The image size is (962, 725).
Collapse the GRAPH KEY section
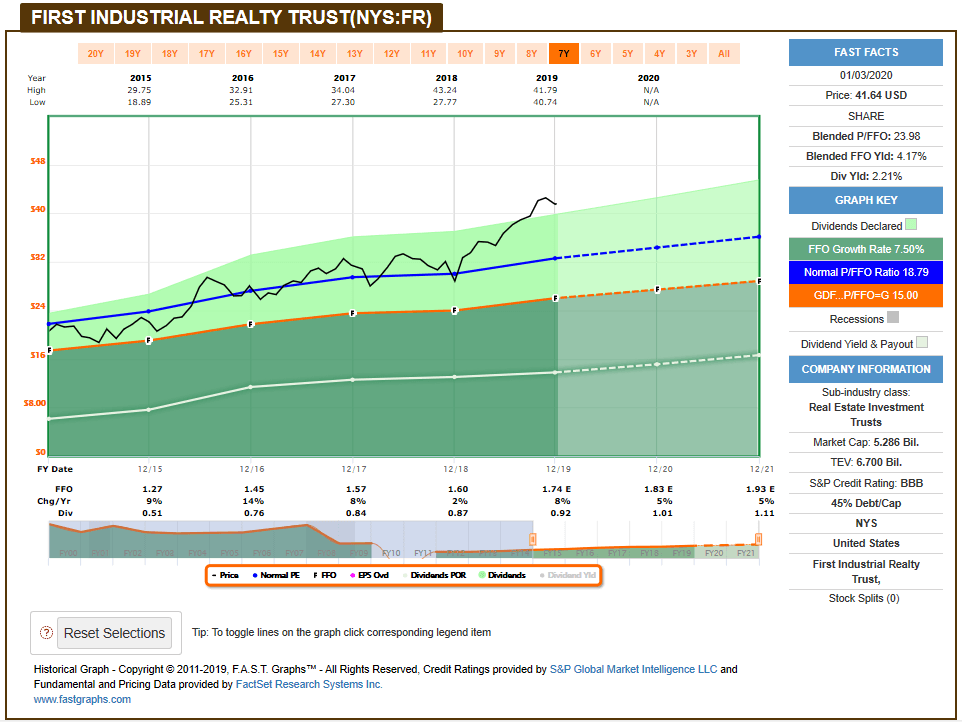865,200
